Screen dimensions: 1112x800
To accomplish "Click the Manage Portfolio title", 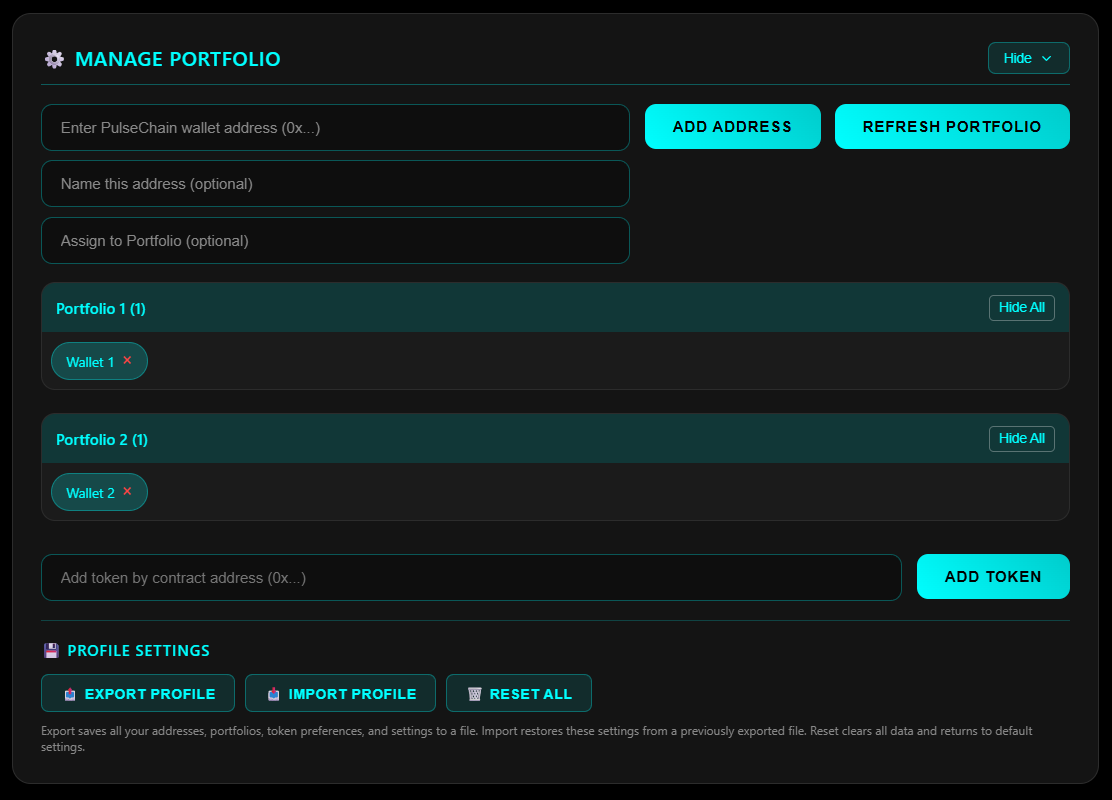I will point(178,59).
